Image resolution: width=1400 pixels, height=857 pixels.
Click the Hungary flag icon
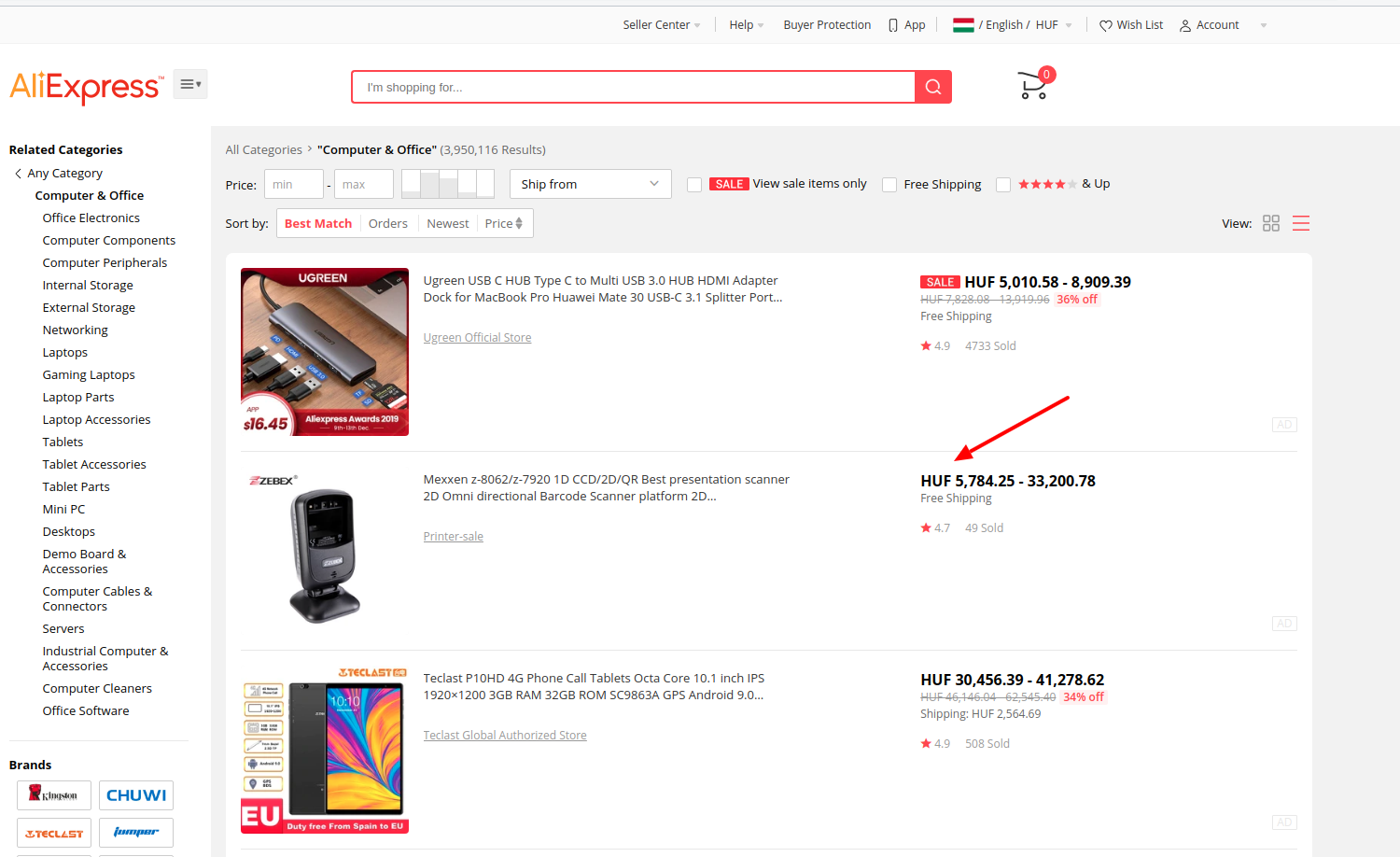(x=963, y=25)
